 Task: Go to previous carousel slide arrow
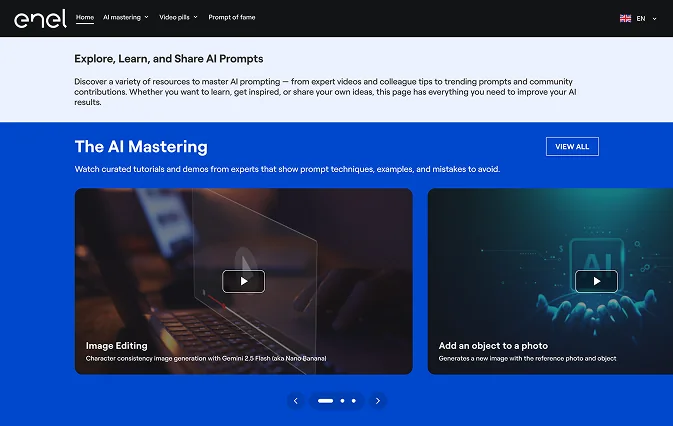pyautogui.click(x=296, y=401)
